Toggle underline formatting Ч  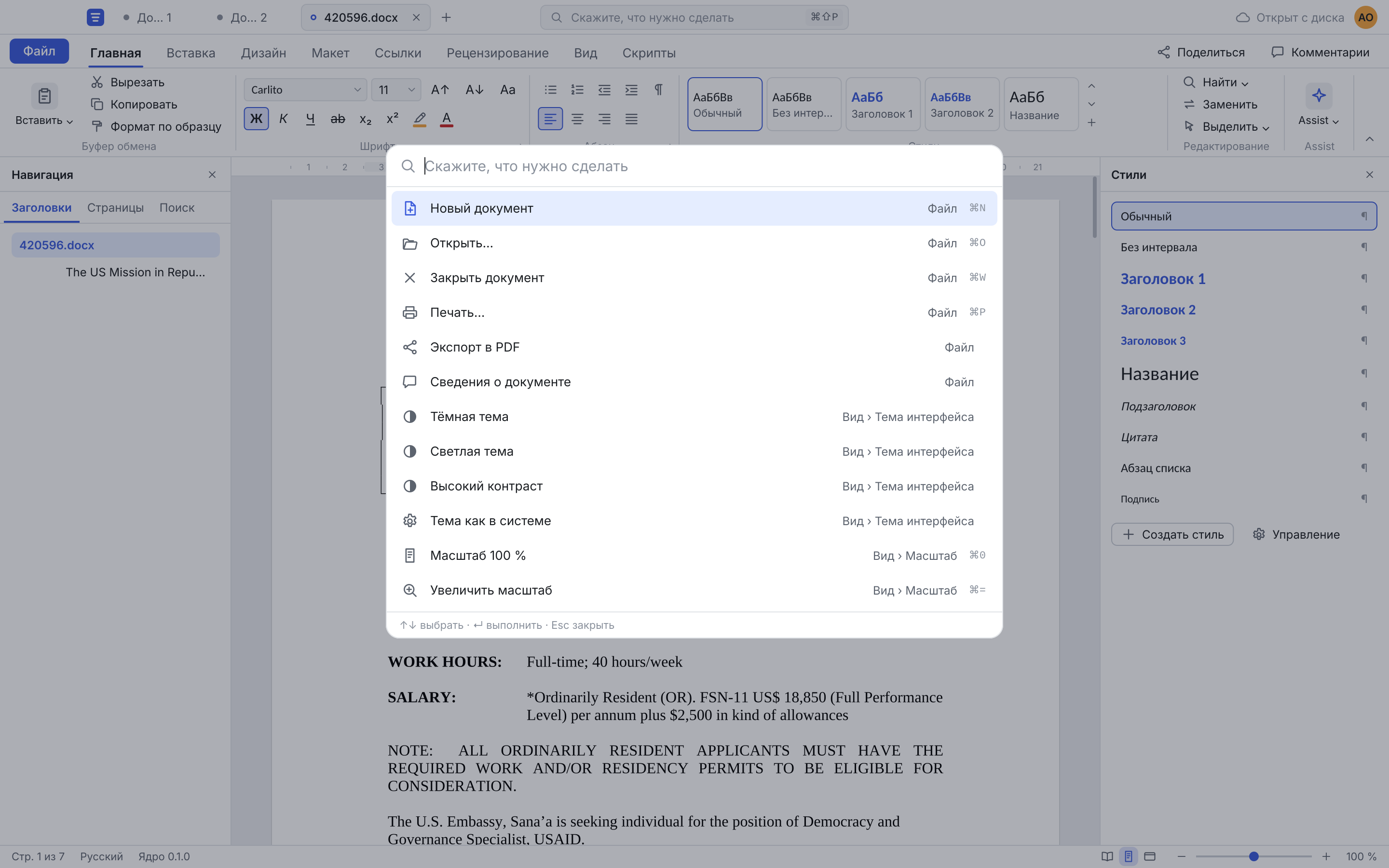311,119
